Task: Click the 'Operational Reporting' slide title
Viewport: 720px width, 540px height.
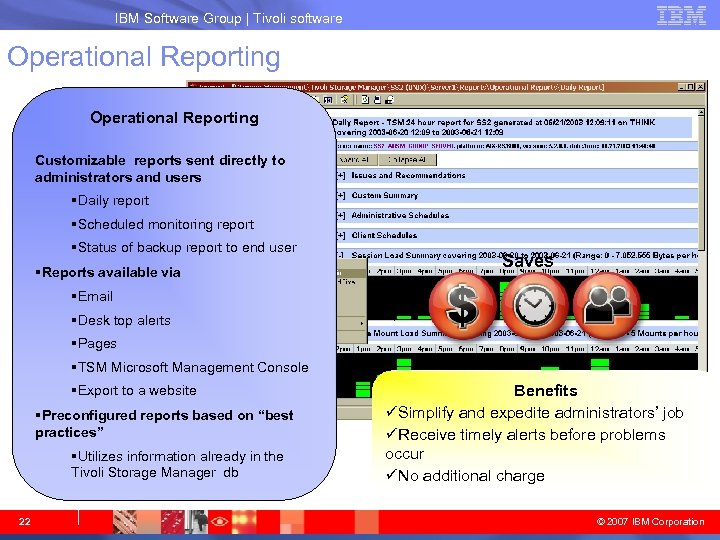Action: point(144,57)
